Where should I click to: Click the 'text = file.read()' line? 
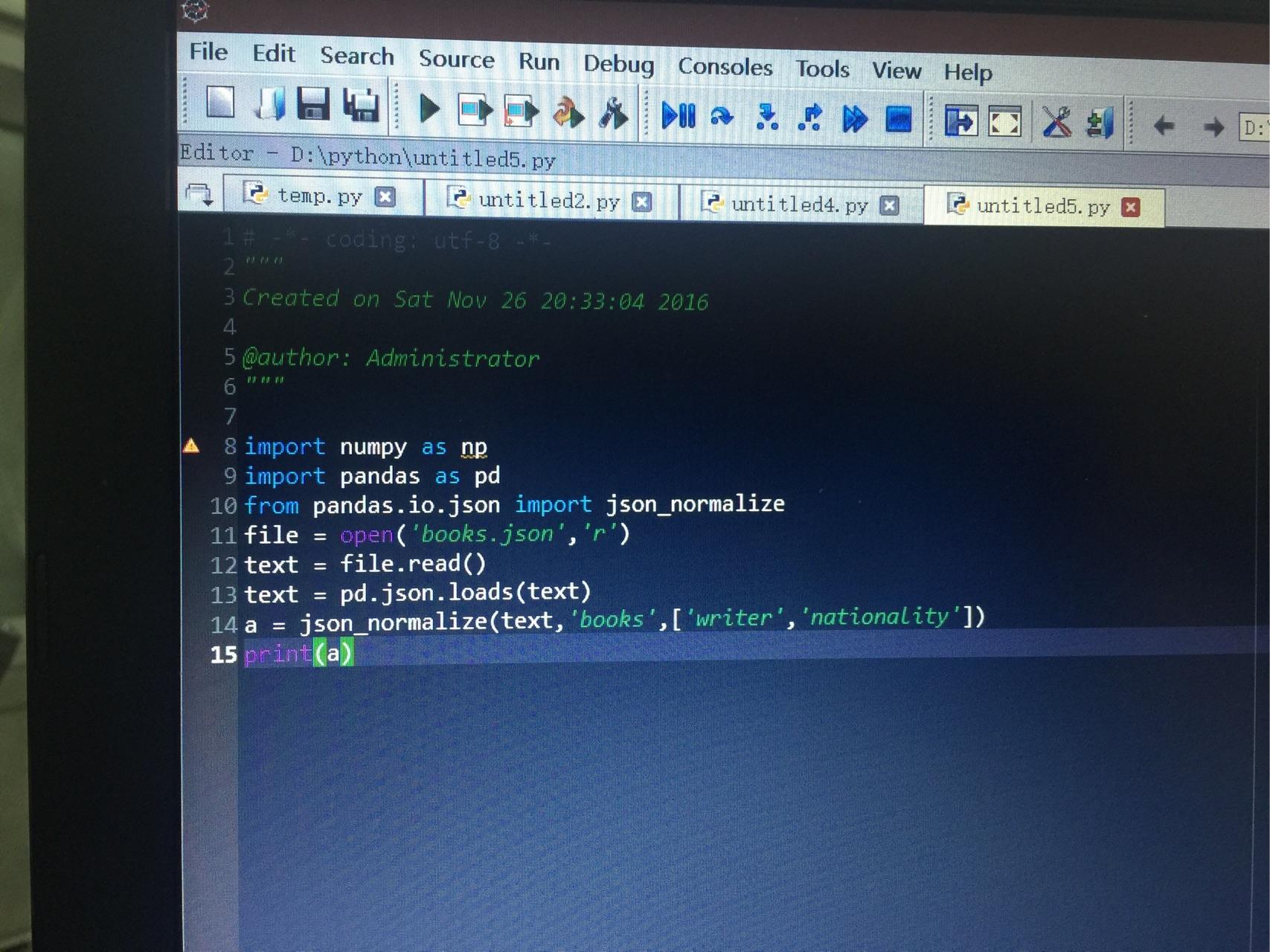(x=365, y=564)
